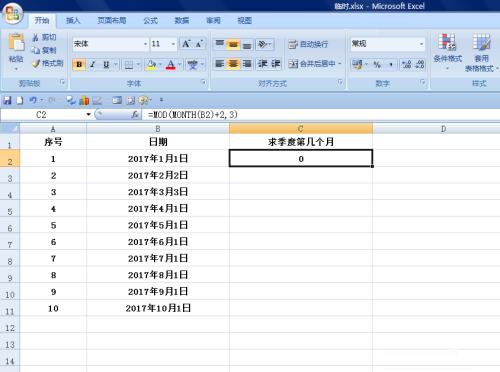This screenshot has height=372, width=500.
Task: Toggle Italic formatting button
Action: pyautogui.click(x=93, y=64)
